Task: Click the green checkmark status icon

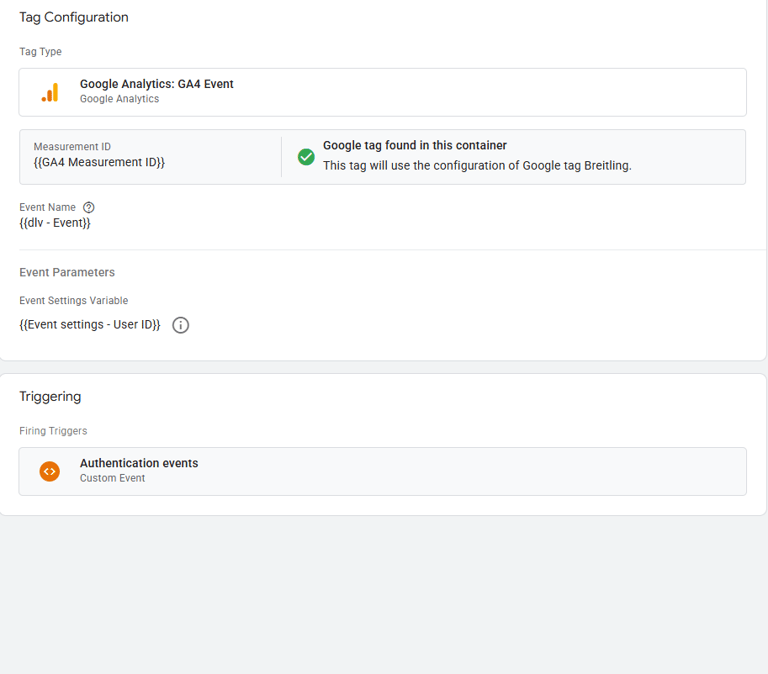Action: coord(306,157)
